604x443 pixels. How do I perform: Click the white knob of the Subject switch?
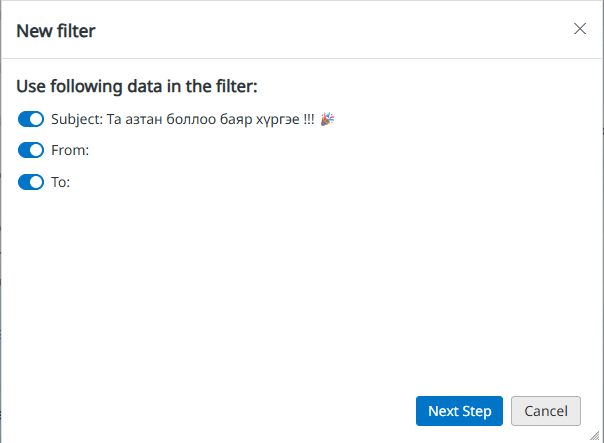(x=36, y=119)
